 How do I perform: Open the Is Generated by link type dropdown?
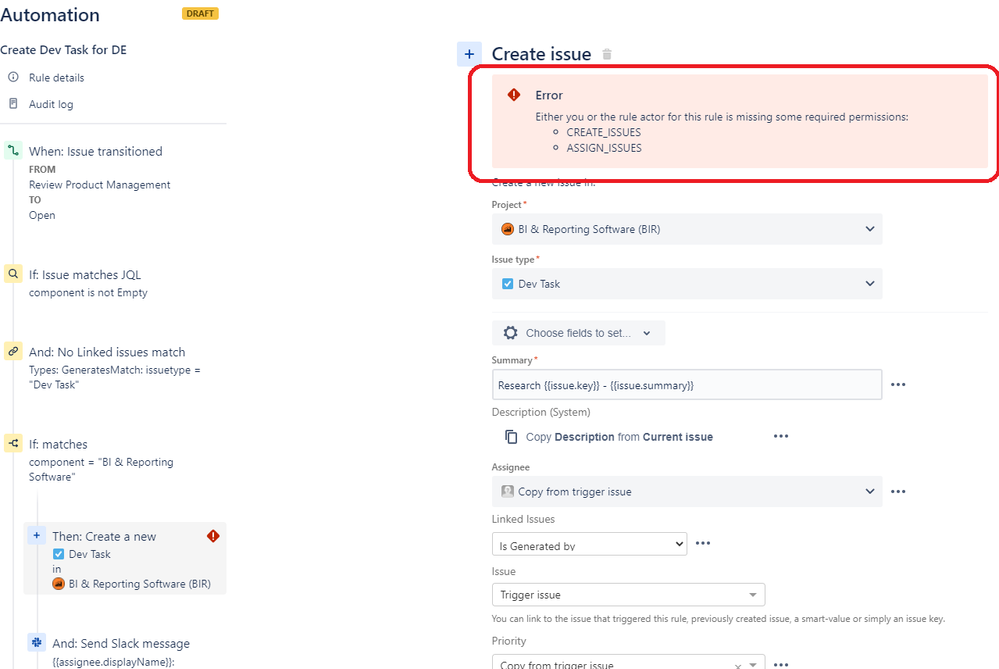[x=589, y=544]
